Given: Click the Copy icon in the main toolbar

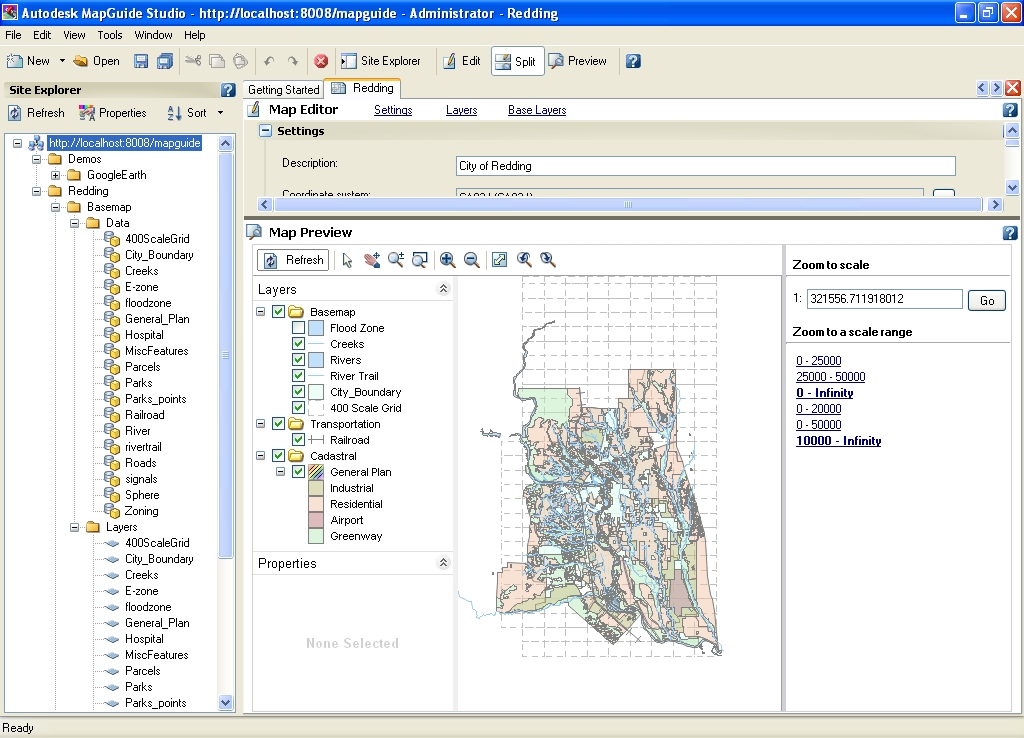Looking at the screenshot, I should coord(217,61).
